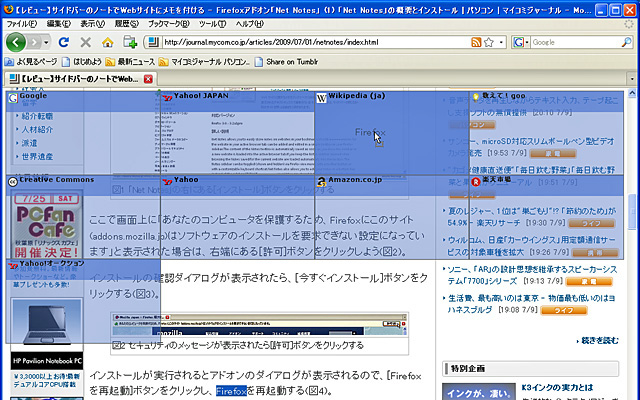Select the Amazon.co.jp tile
This screenshot has height=400, width=640.
pos(392,217)
